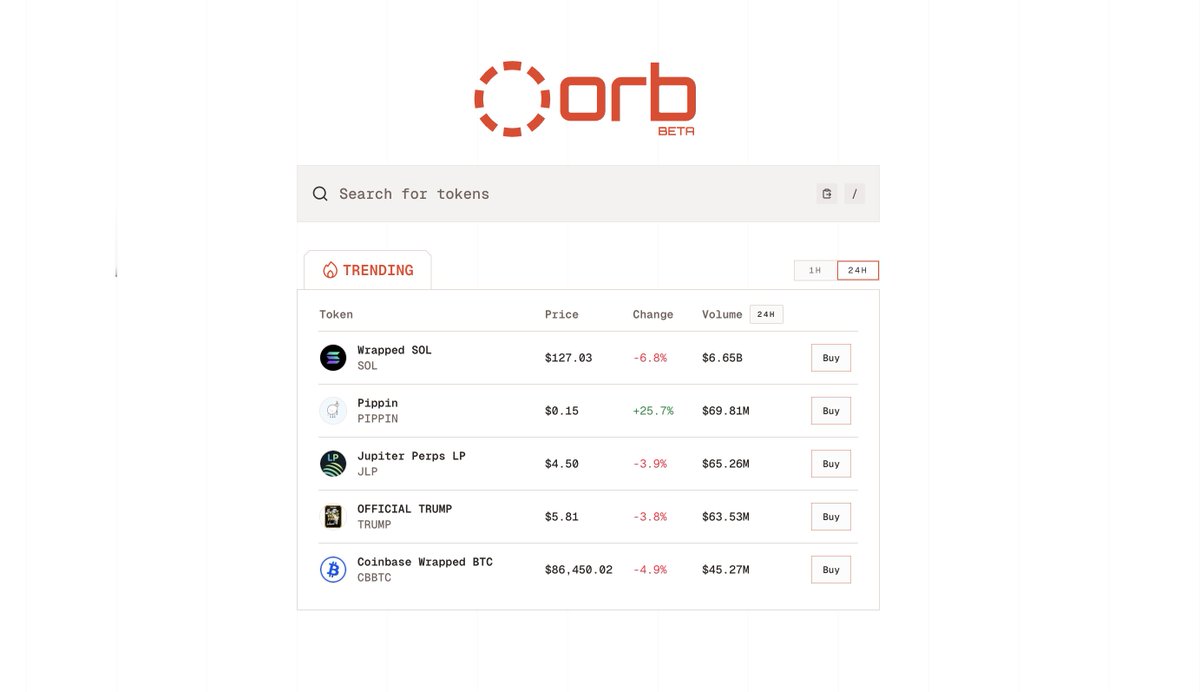Viewport: 1200px width, 692px height.
Task: Select the Jupiter Perps LP token logo
Action: tap(333, 463)
